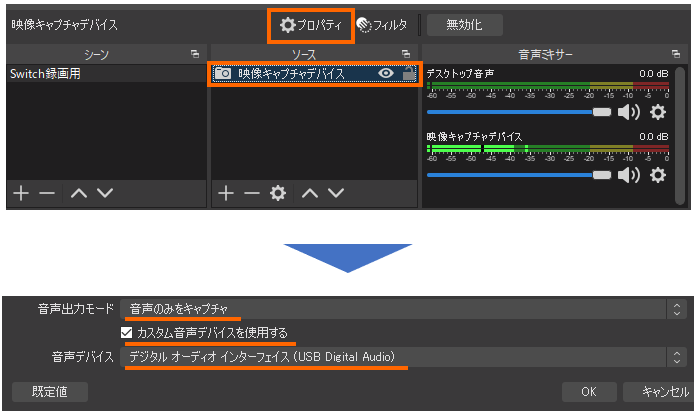This screenshot has height=414, width=698.
Task: Mute 映像キャプチャデバイス audio speaker icon
Action: point(629,175)
